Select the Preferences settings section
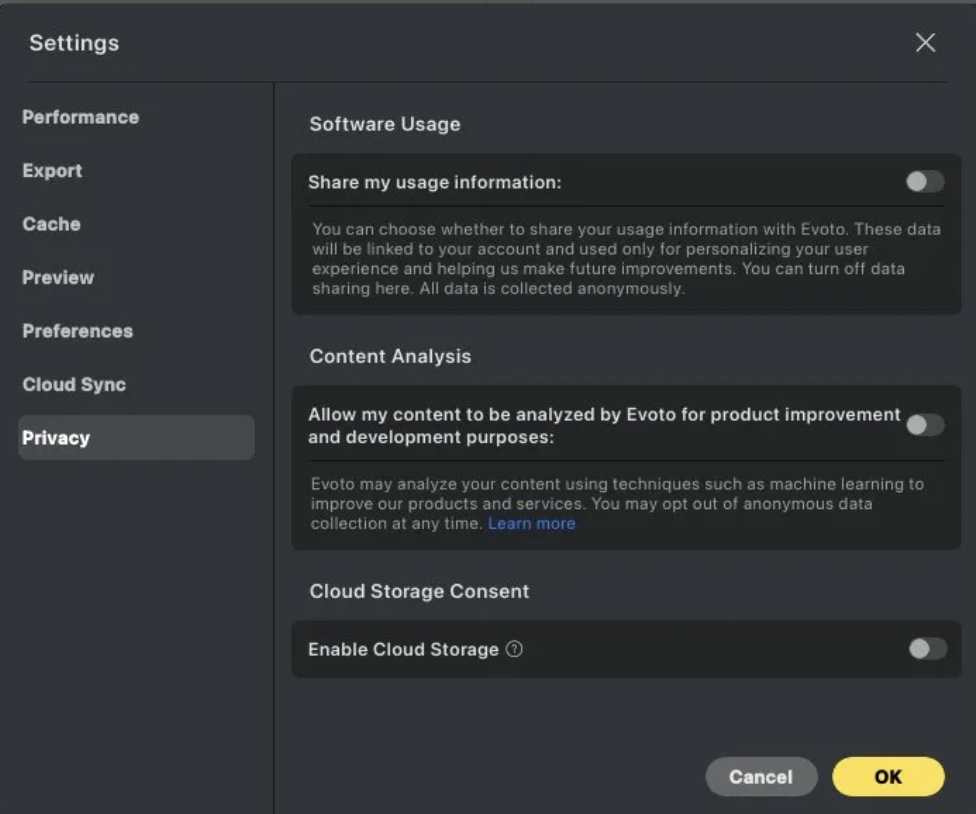The image size is (976, 814). pyautogui.click(x=77, y=331)
